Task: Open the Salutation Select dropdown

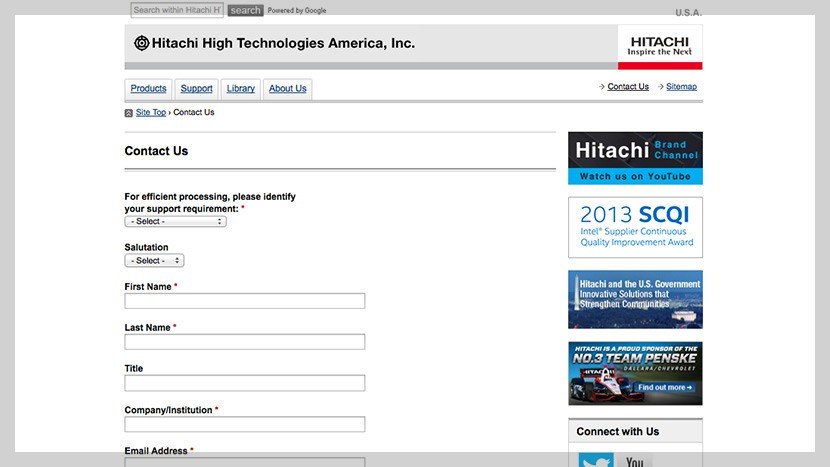Action: 155,261
